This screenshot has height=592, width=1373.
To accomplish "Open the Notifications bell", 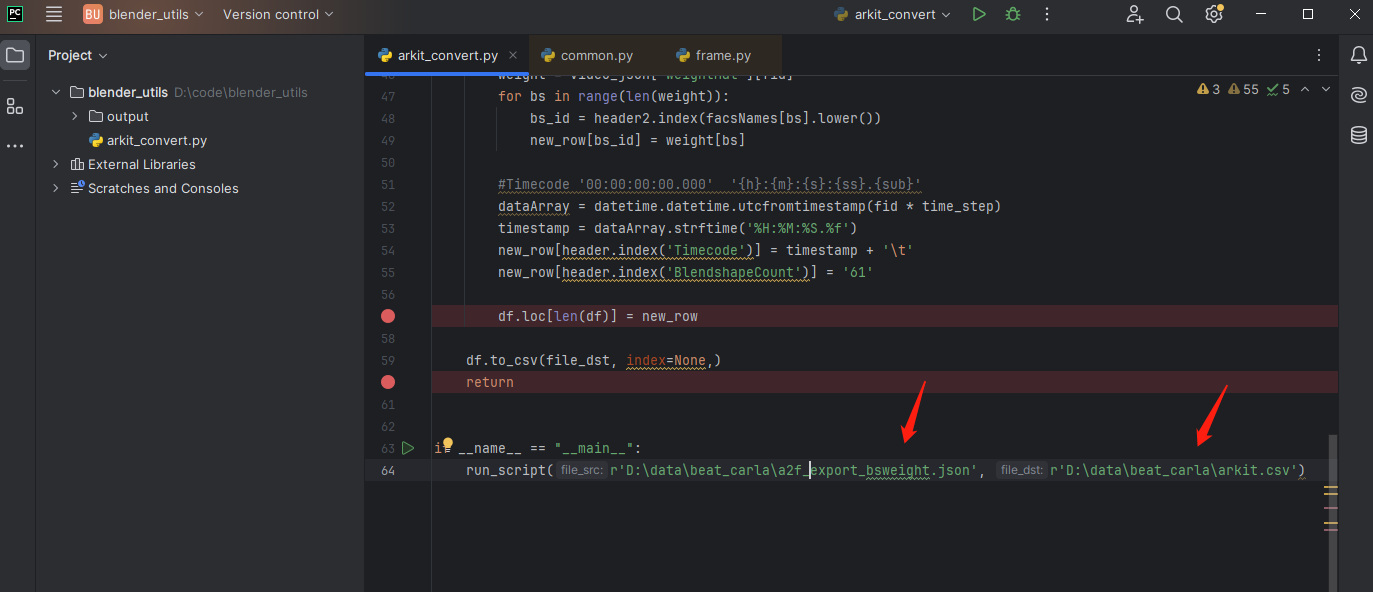I will pos(1358,55).
